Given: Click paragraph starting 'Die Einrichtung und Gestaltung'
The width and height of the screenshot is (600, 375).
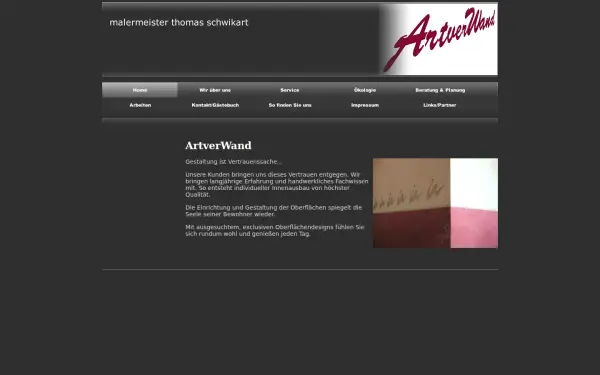Looking at the screenshot, I should [x=274, y=211].
